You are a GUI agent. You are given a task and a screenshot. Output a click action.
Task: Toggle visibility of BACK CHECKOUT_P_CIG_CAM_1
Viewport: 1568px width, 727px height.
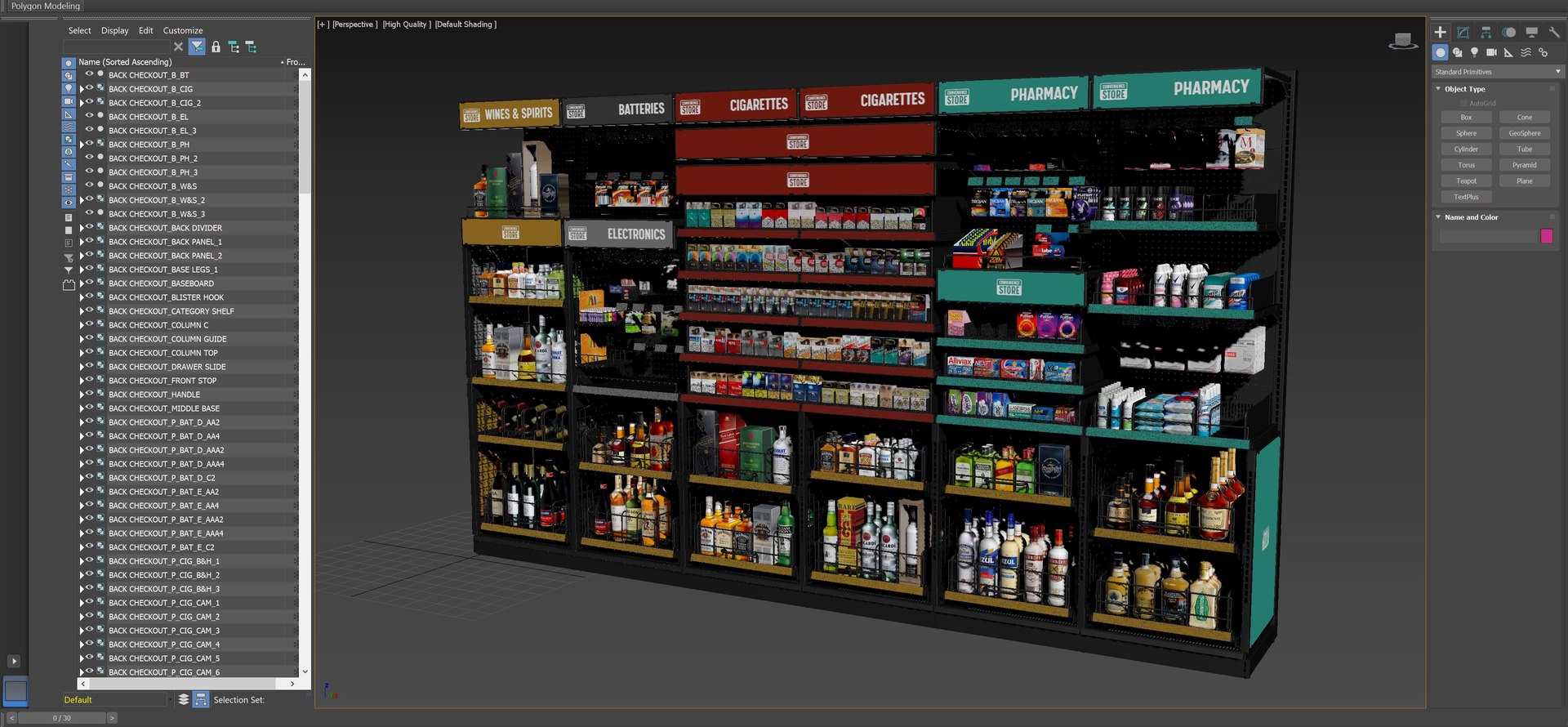(x=90, y=602)
